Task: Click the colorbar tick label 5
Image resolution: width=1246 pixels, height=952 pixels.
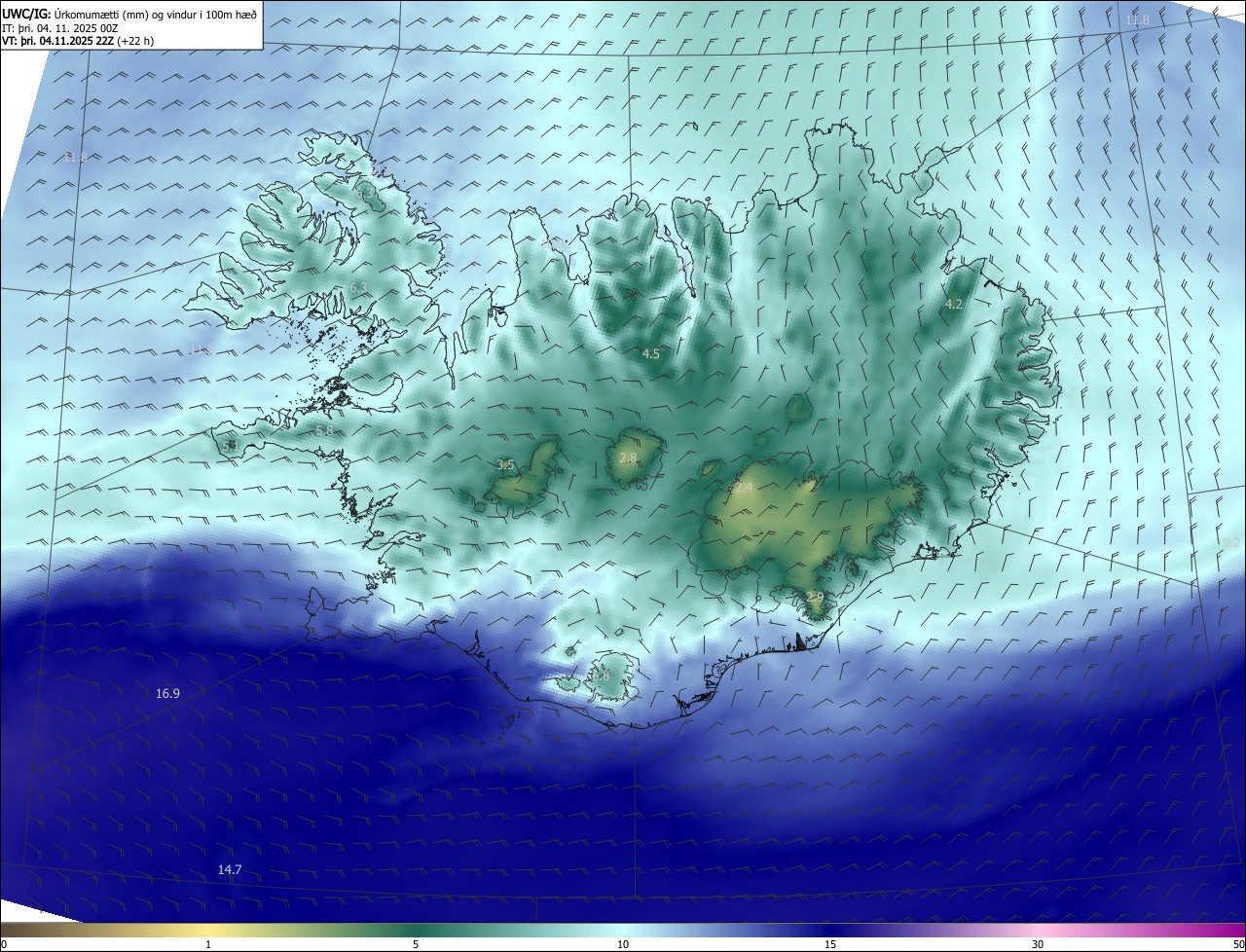Action: [x=416, y=944]
